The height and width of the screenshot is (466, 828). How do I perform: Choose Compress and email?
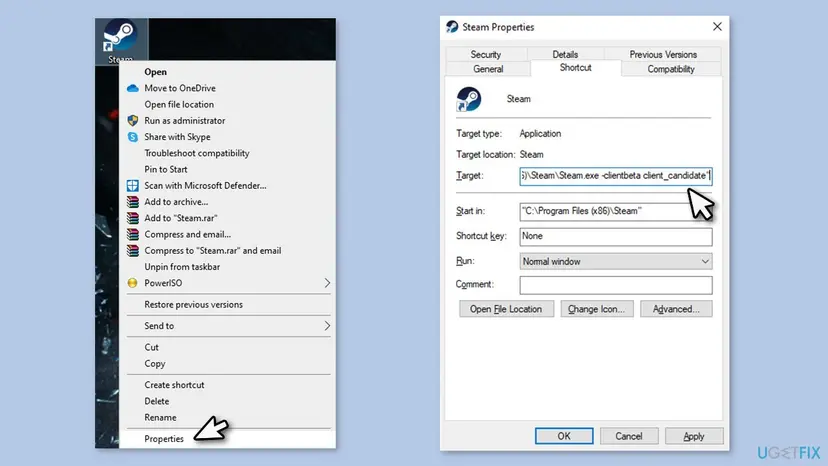187,235
